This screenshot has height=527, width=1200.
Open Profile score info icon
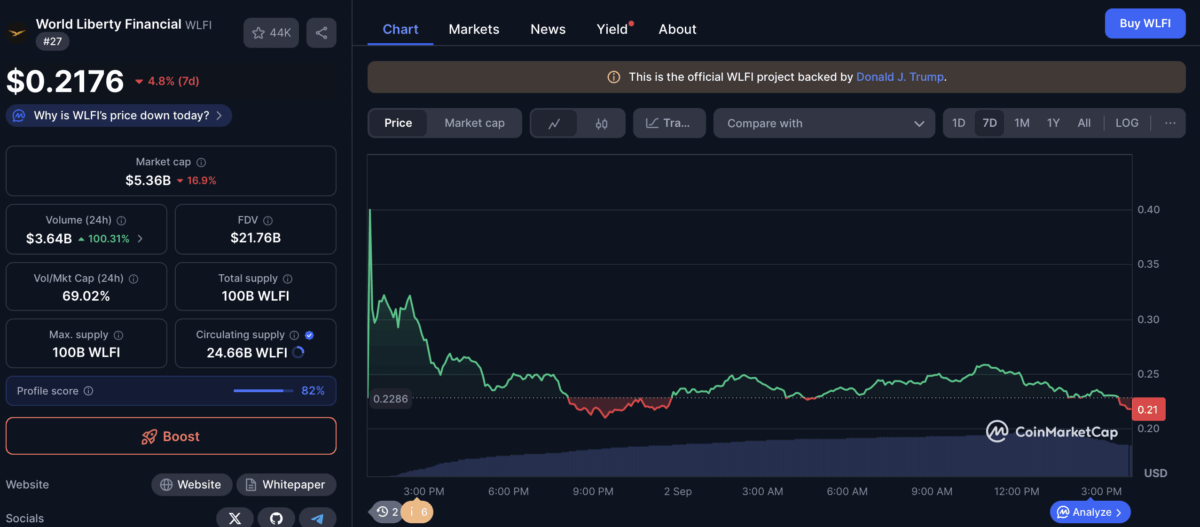coord(88,391)
